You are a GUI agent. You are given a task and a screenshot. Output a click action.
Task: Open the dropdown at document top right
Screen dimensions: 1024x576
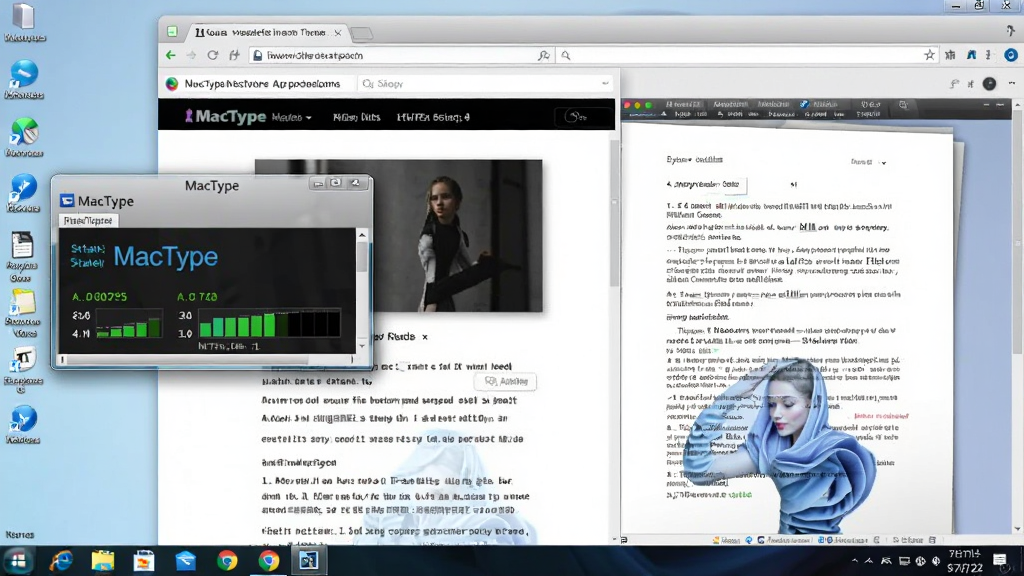pos(884,163)
